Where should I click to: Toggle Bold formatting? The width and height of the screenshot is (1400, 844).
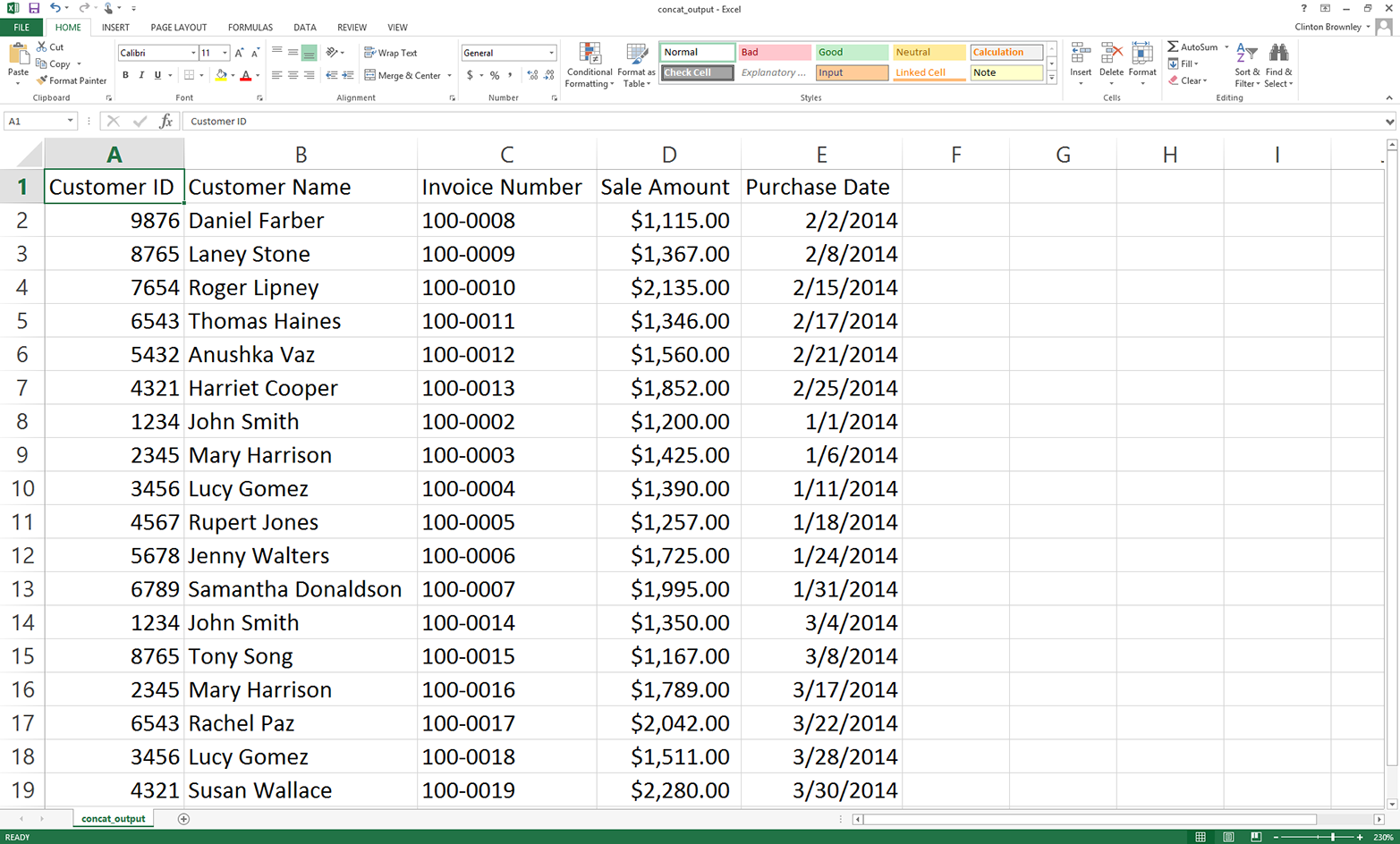(125, 75)
